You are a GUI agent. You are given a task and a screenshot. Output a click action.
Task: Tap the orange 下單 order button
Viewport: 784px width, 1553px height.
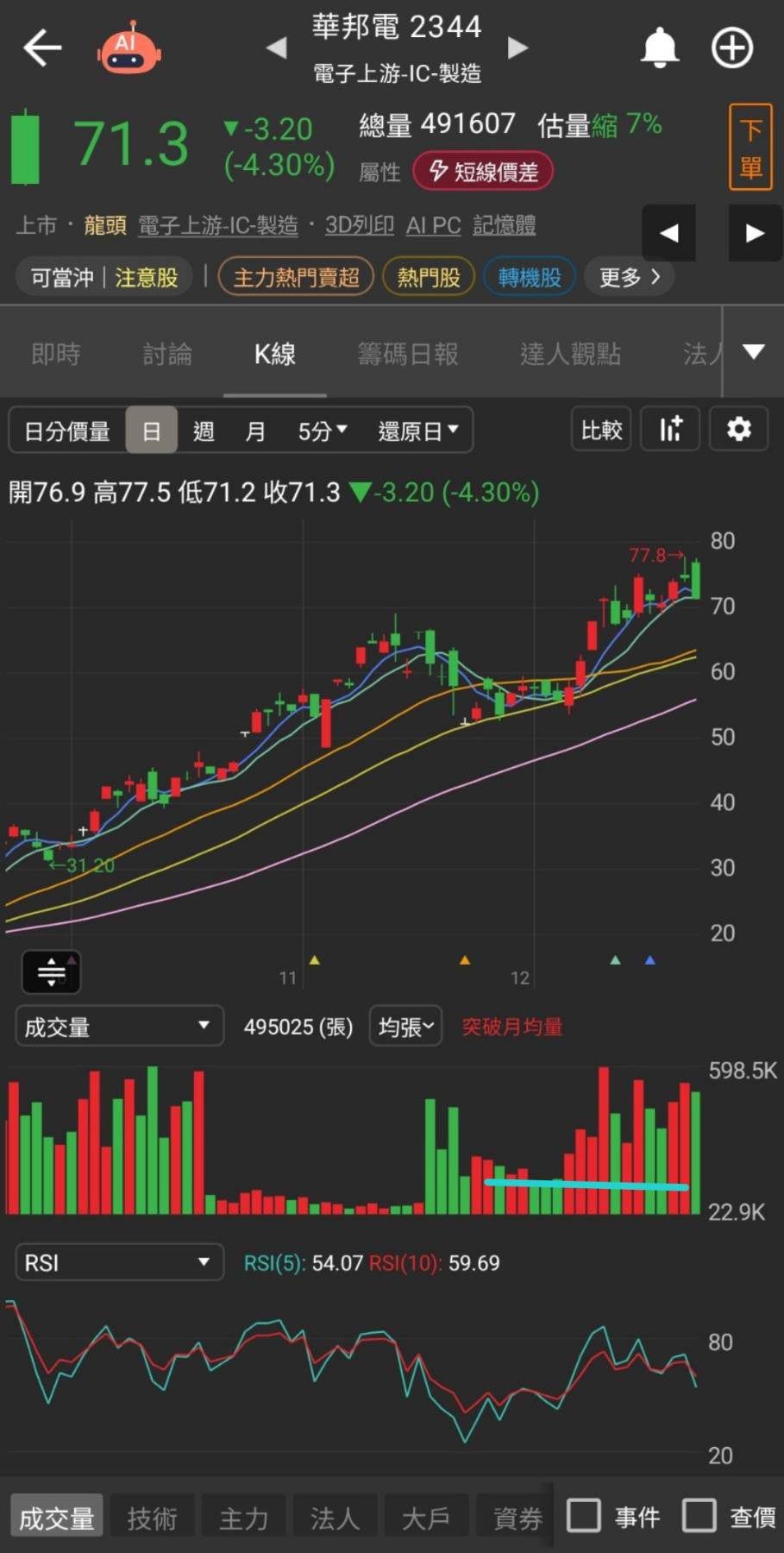750,147
